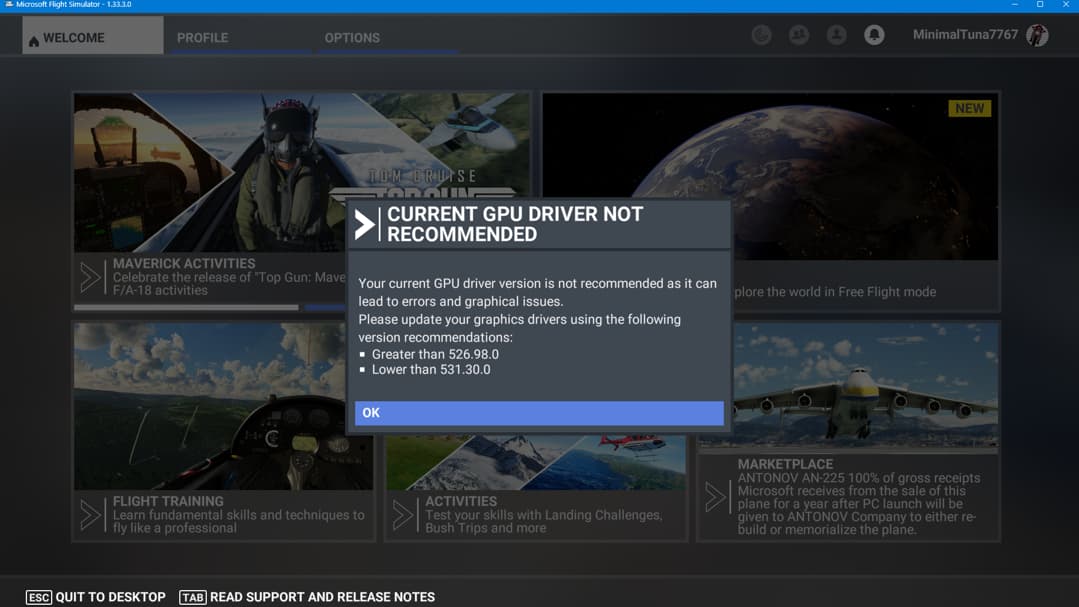
Task: Click the arrow icon beside Marketplace
Action: (x=716, y=497)
